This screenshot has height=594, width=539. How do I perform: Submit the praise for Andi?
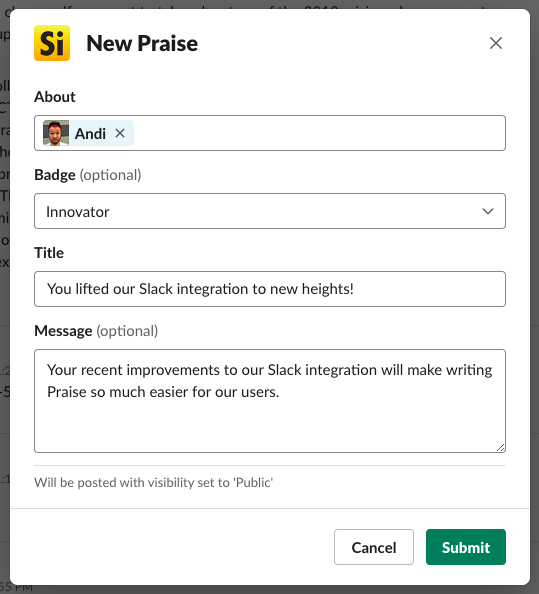tap(466, 547)
